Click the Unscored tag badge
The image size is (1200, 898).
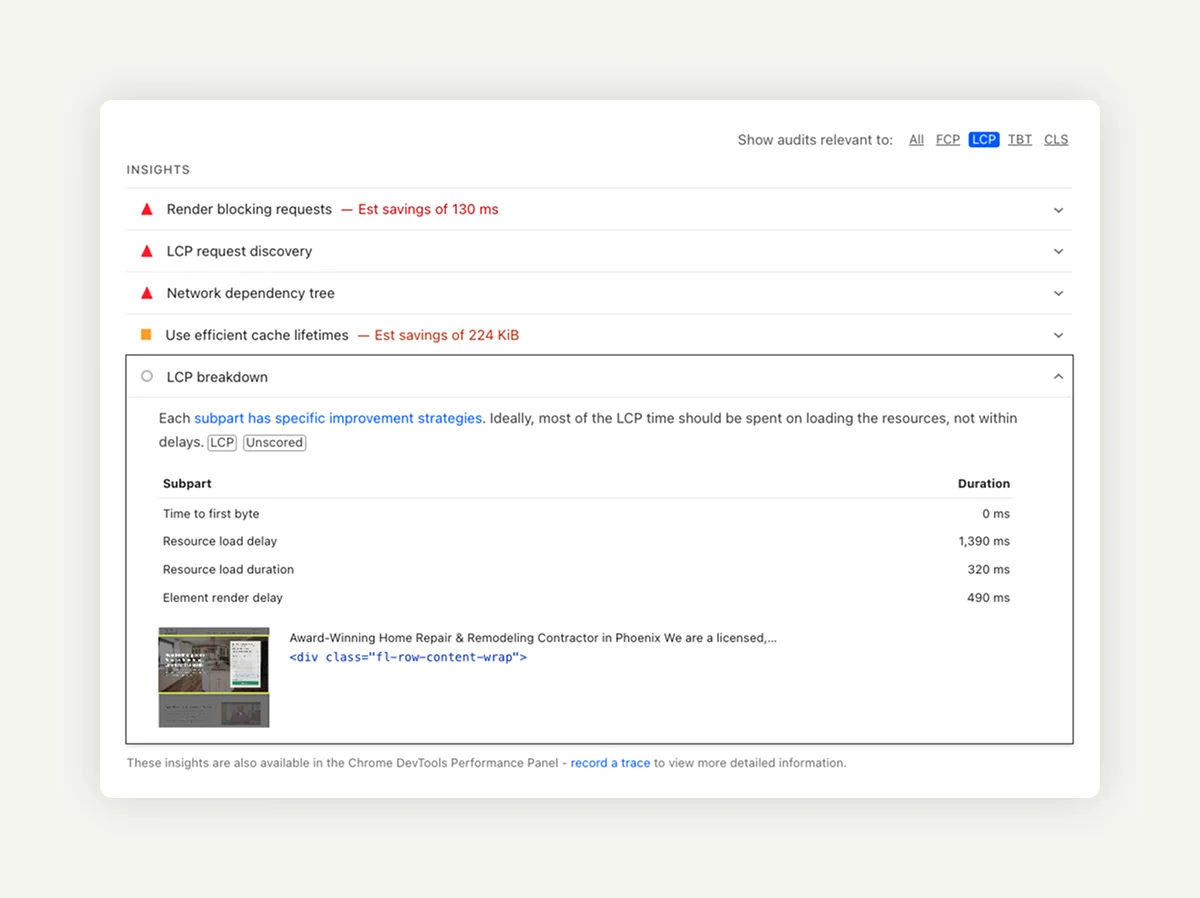click(x=274, y=443)
